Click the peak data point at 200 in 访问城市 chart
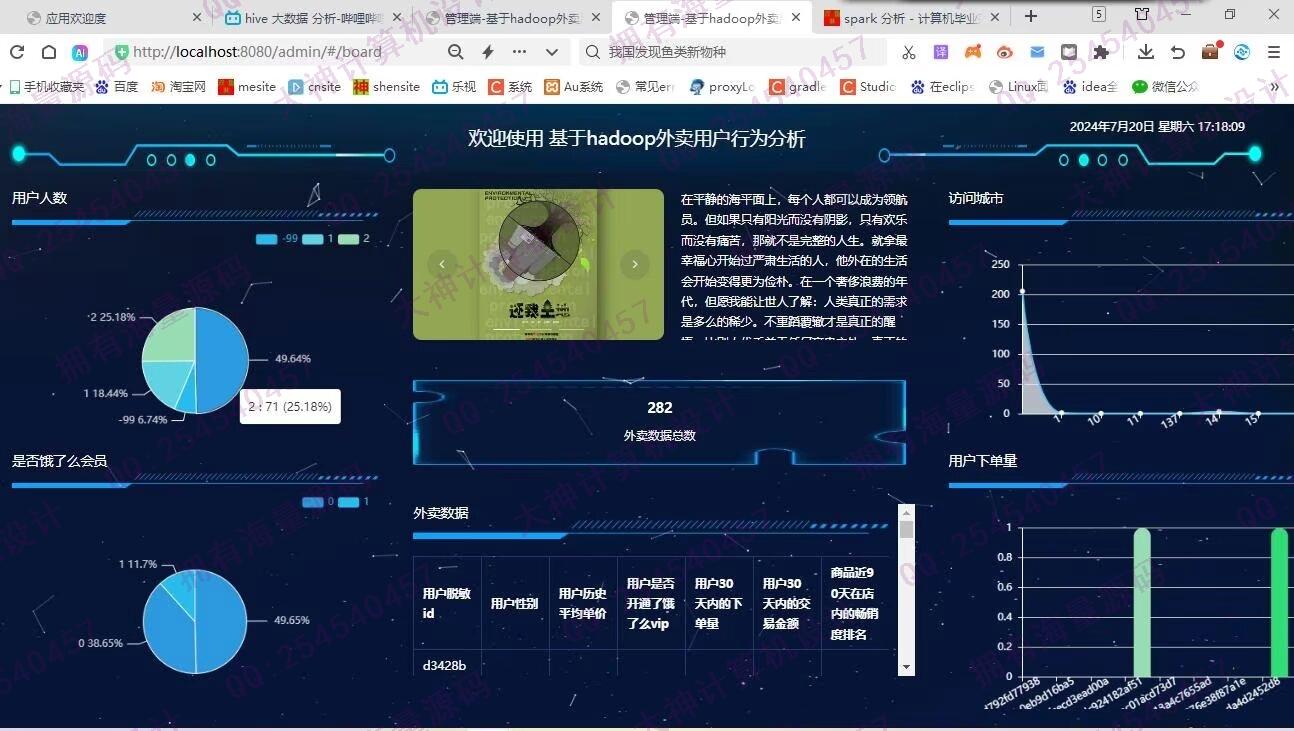This screenshot has height=731, width=1294. coord(1022,291)
